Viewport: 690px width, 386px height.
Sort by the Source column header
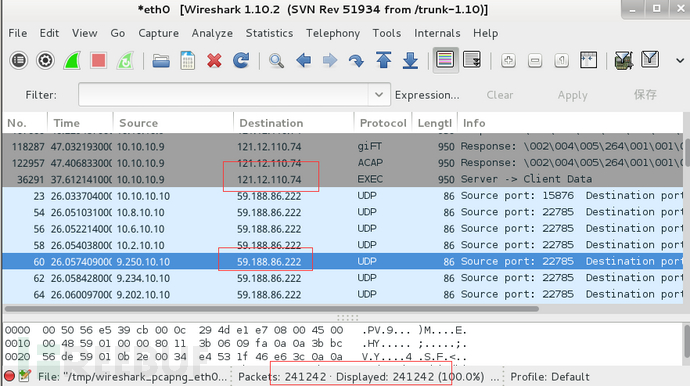(173, 123)
